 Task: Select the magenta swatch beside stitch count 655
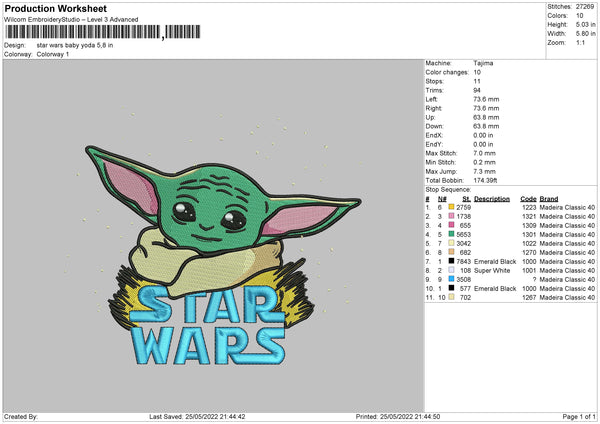click(x=451, y=225)
